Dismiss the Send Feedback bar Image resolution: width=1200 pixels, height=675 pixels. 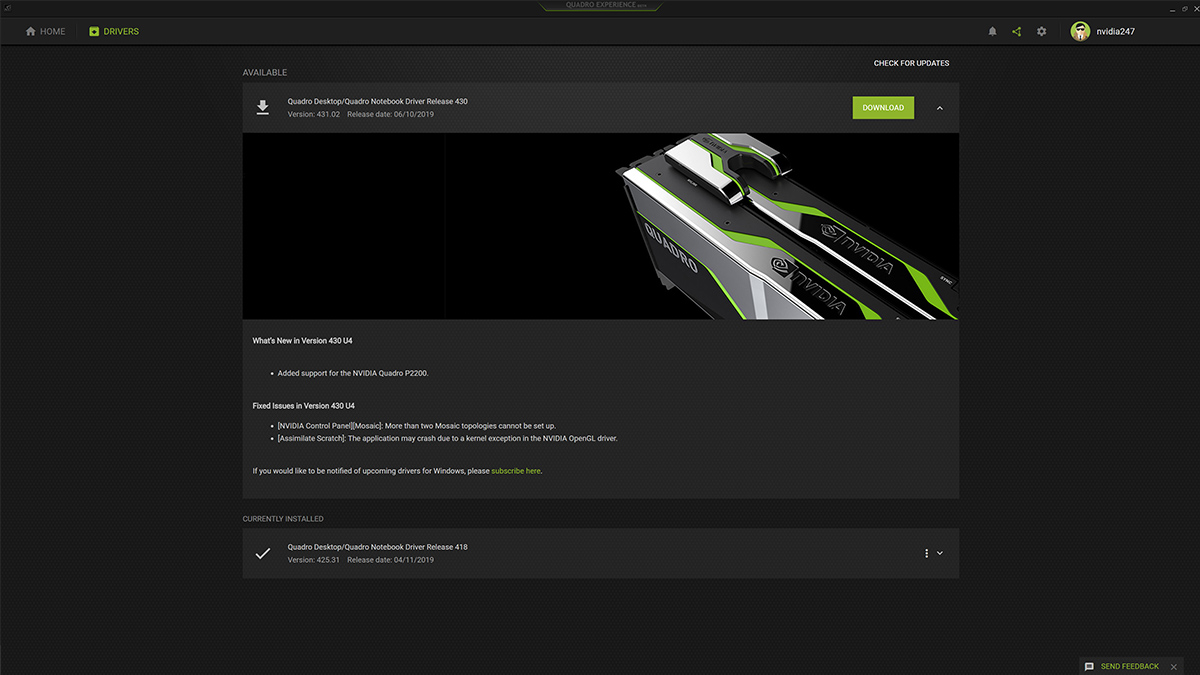[x=1174, y=666]
